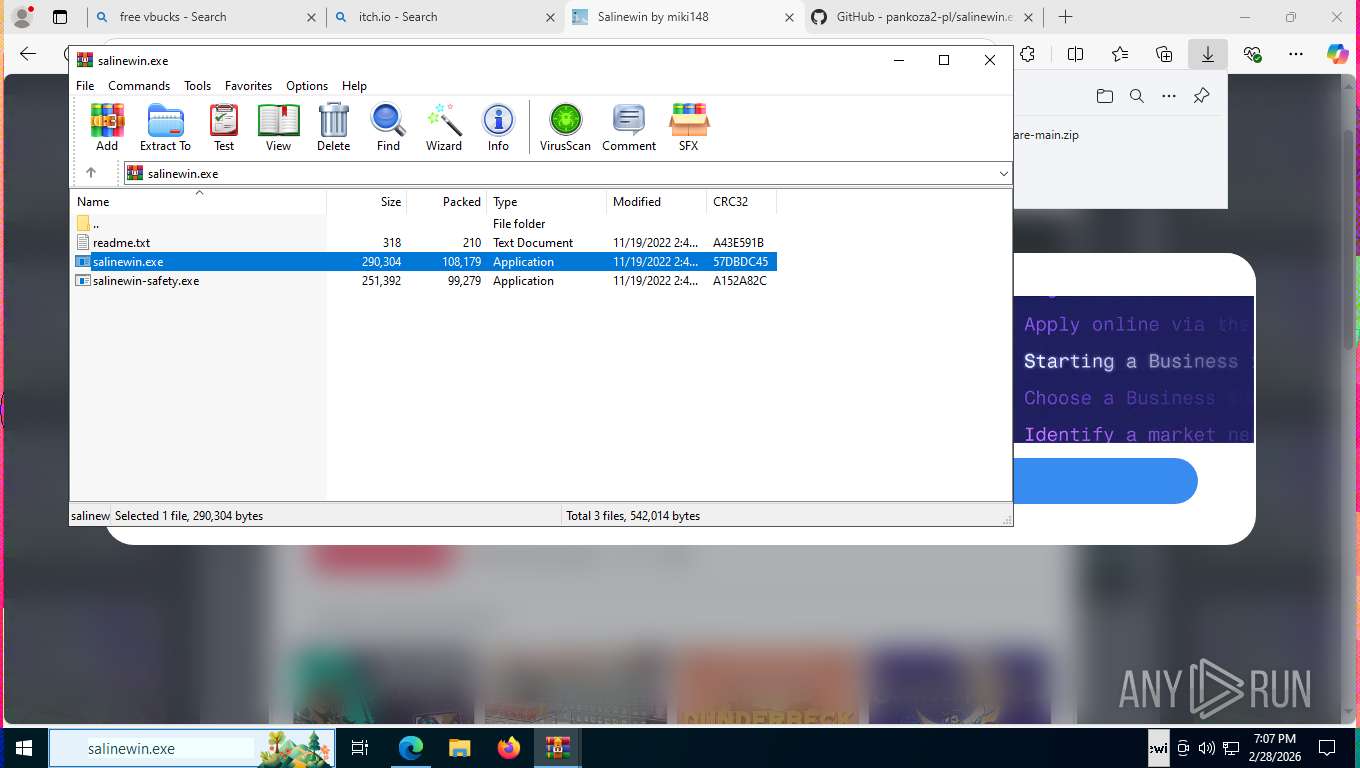Open Edge settings and more menu
Image resolution: width=1360 pixels, height=768 pixels.
point(1296,54)
